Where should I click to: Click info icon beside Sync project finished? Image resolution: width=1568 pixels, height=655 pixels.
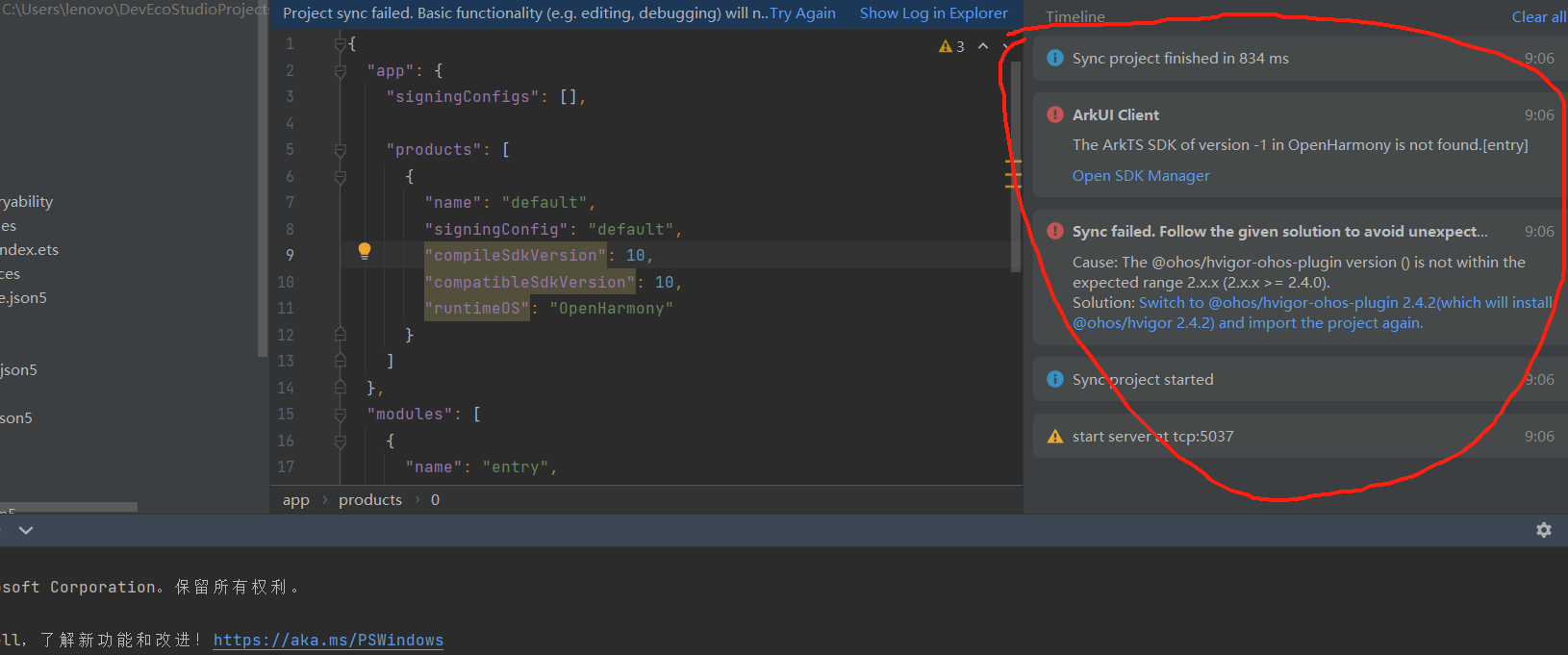click(1055, 58)
